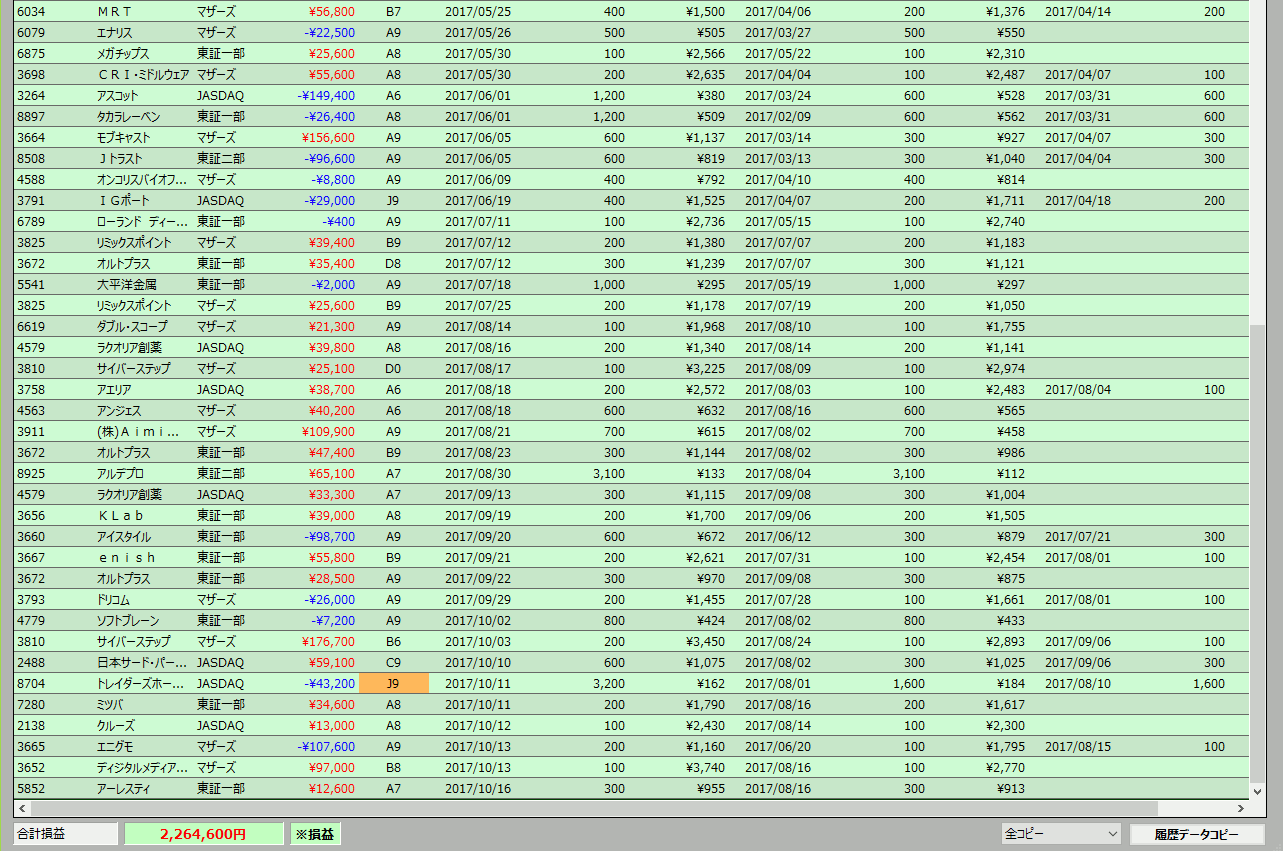Select the アルデプロ stock name
The image size is (1283, 851).
[120, 473]
